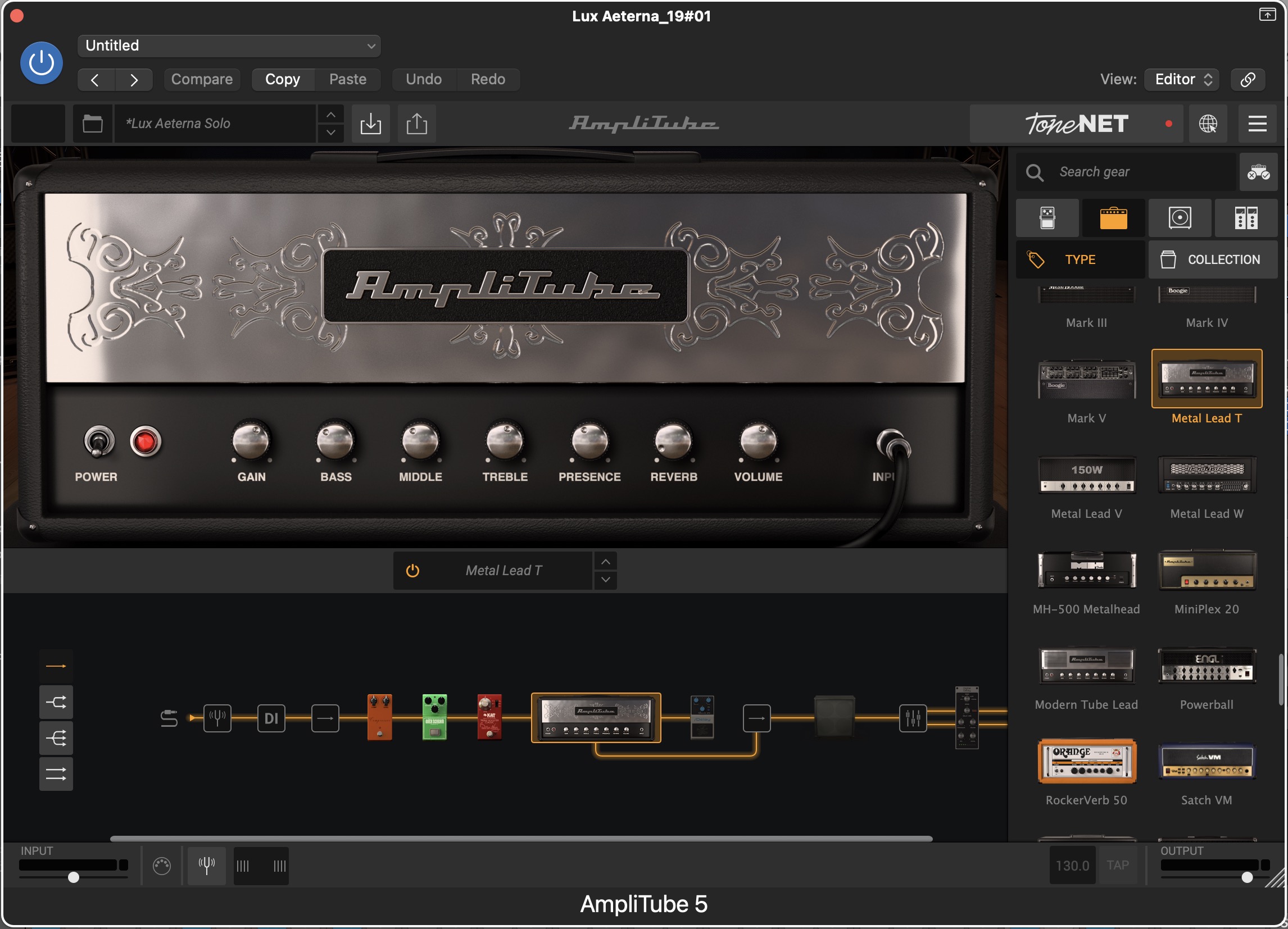The image size is (1288, 929).
Task: Flip the amp POWER toggle switch
Action: click(99, 441)
